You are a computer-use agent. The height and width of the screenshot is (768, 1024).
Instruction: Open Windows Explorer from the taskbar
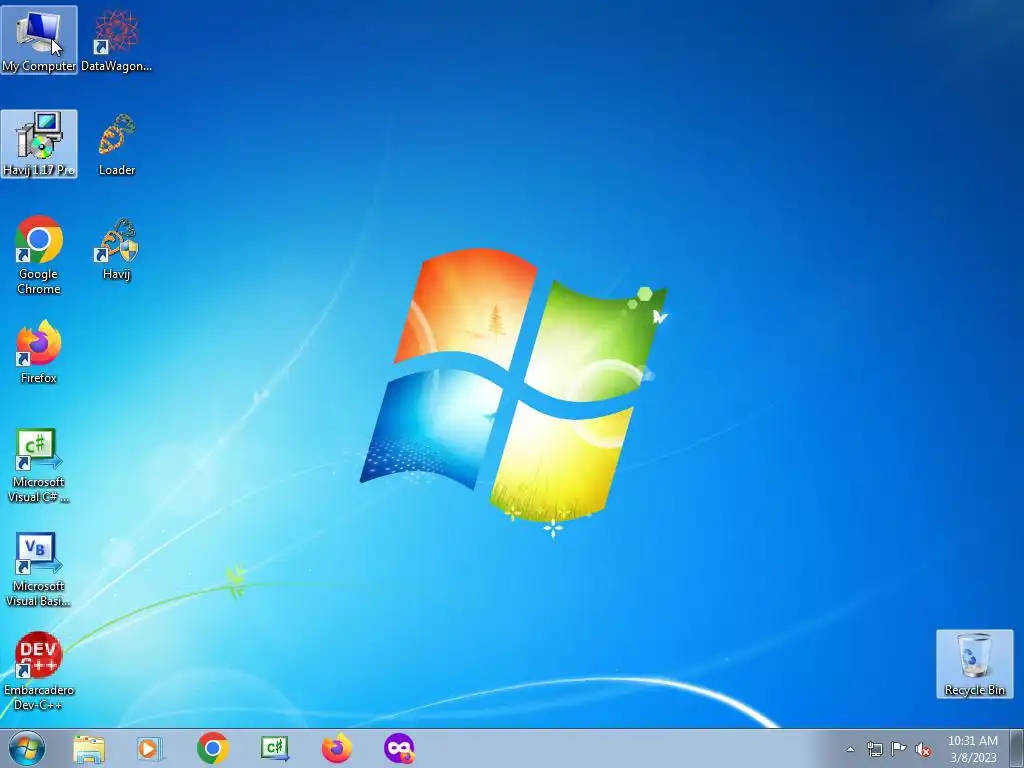click(88, 748)
